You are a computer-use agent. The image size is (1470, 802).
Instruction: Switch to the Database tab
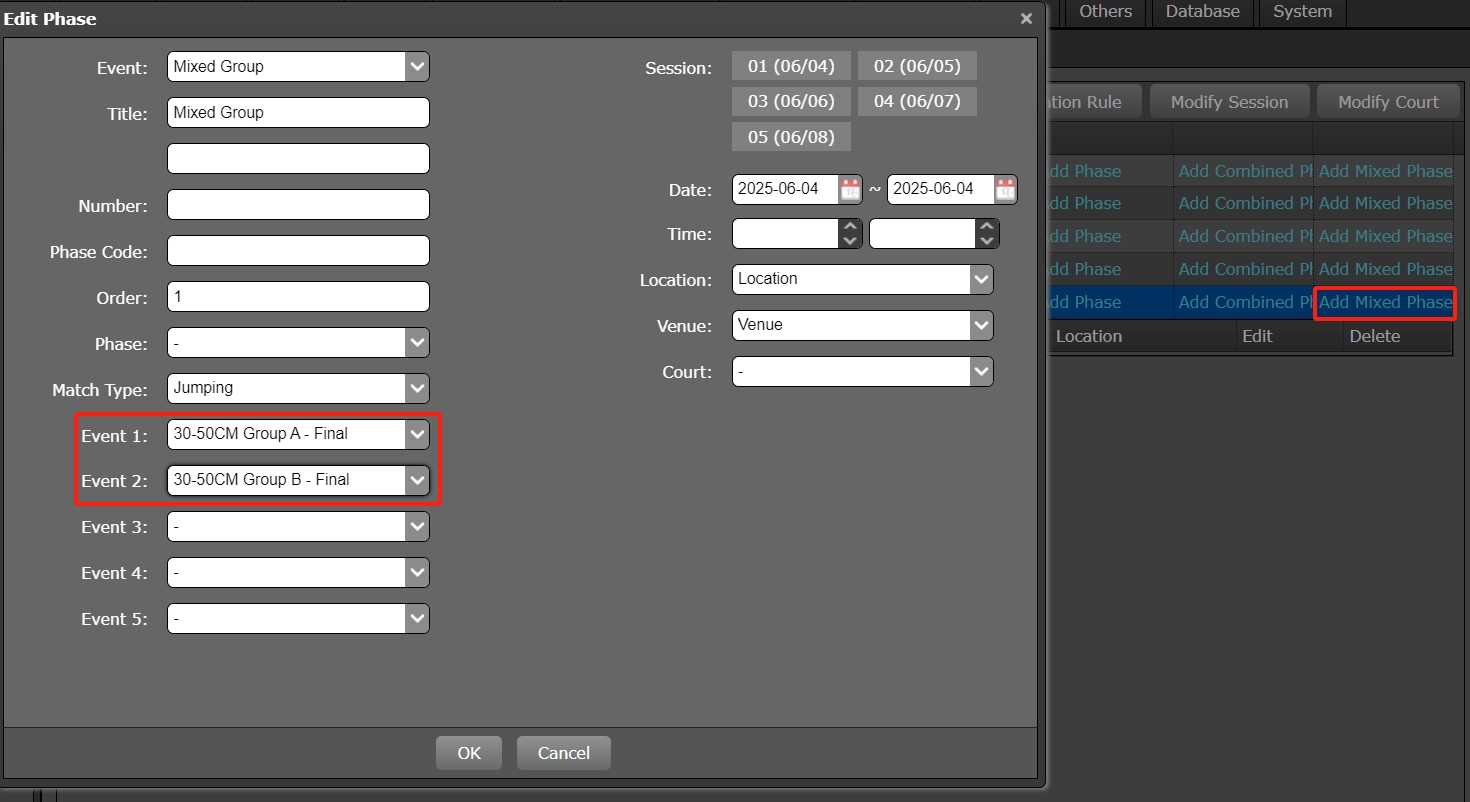tap(1202, 12)
